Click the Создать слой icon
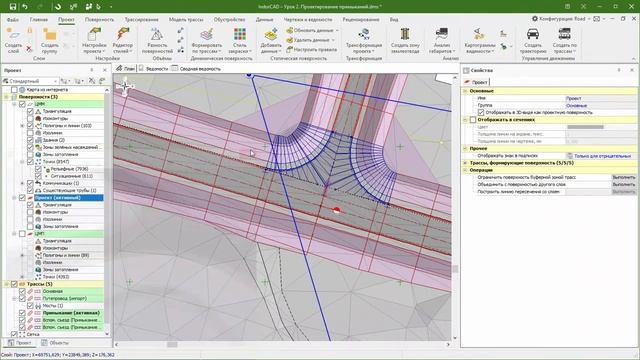 point(13,34)
